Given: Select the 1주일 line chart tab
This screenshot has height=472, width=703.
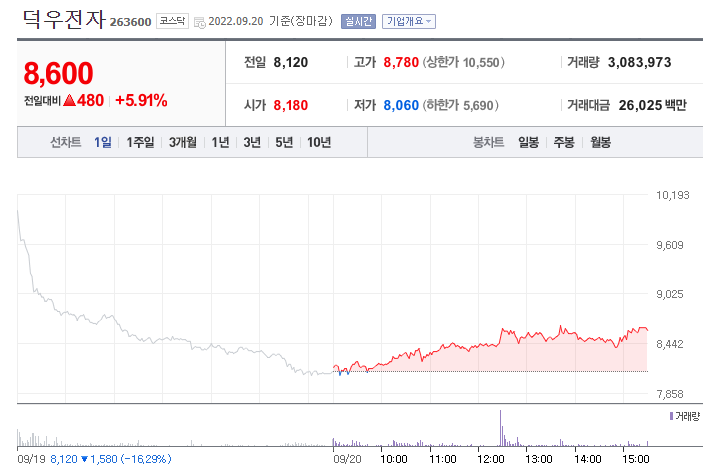Looking at the screenshot, I should (x=140, y=142).
